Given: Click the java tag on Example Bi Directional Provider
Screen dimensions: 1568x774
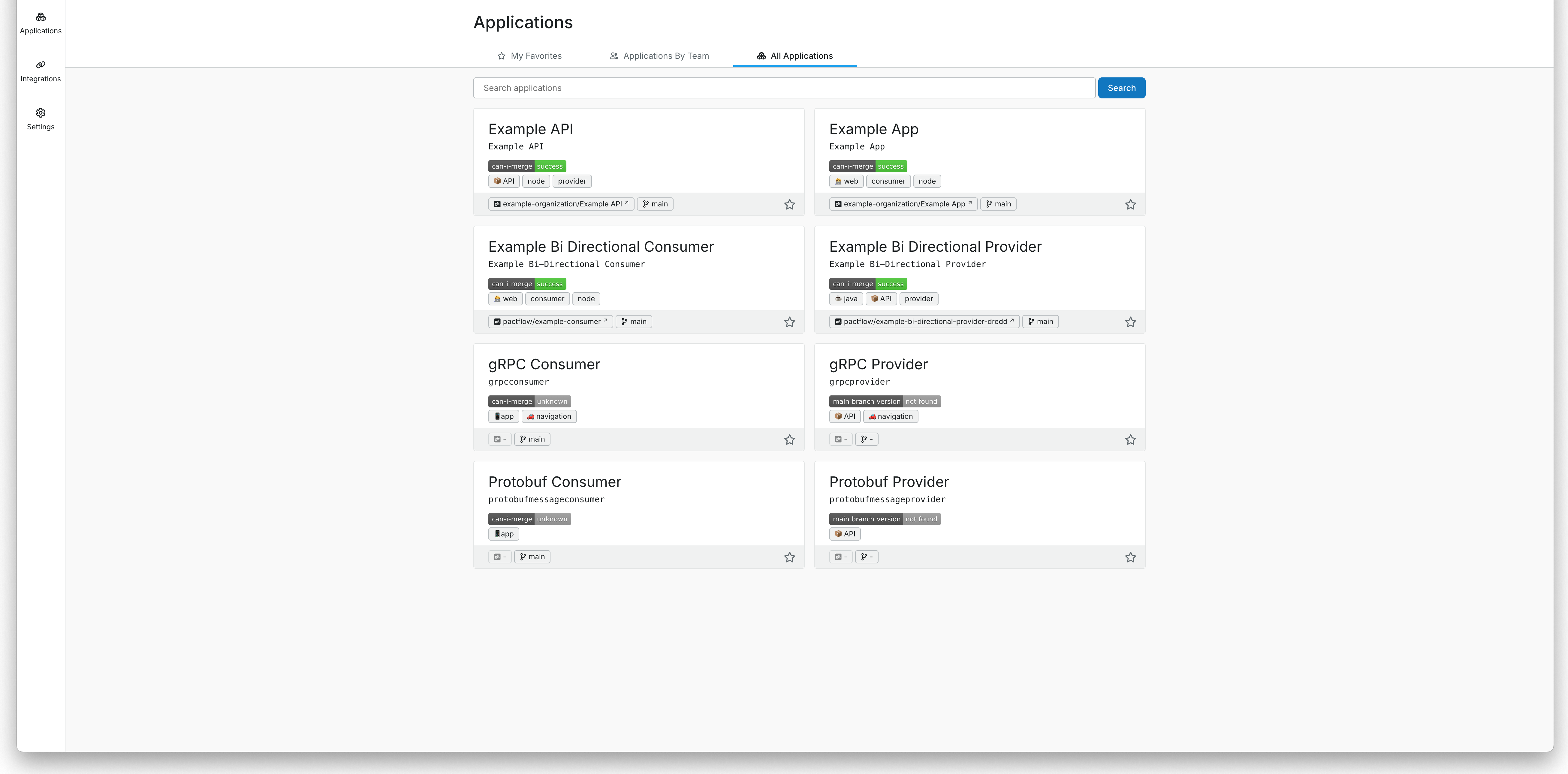Looking at the screenshot, I should 846,298.
